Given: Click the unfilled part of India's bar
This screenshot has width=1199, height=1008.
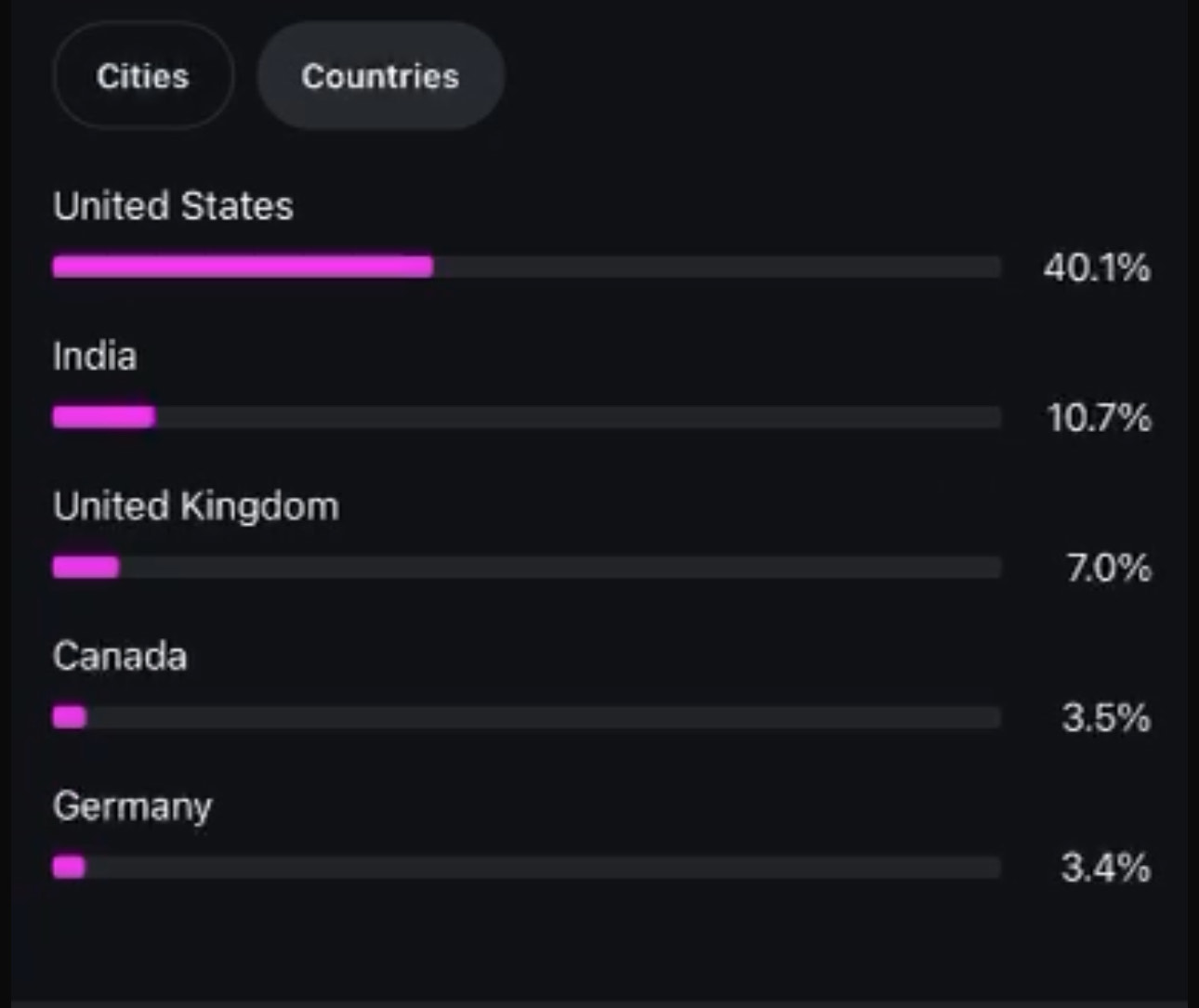Looking at the screenshot, I should coord(576,417).
